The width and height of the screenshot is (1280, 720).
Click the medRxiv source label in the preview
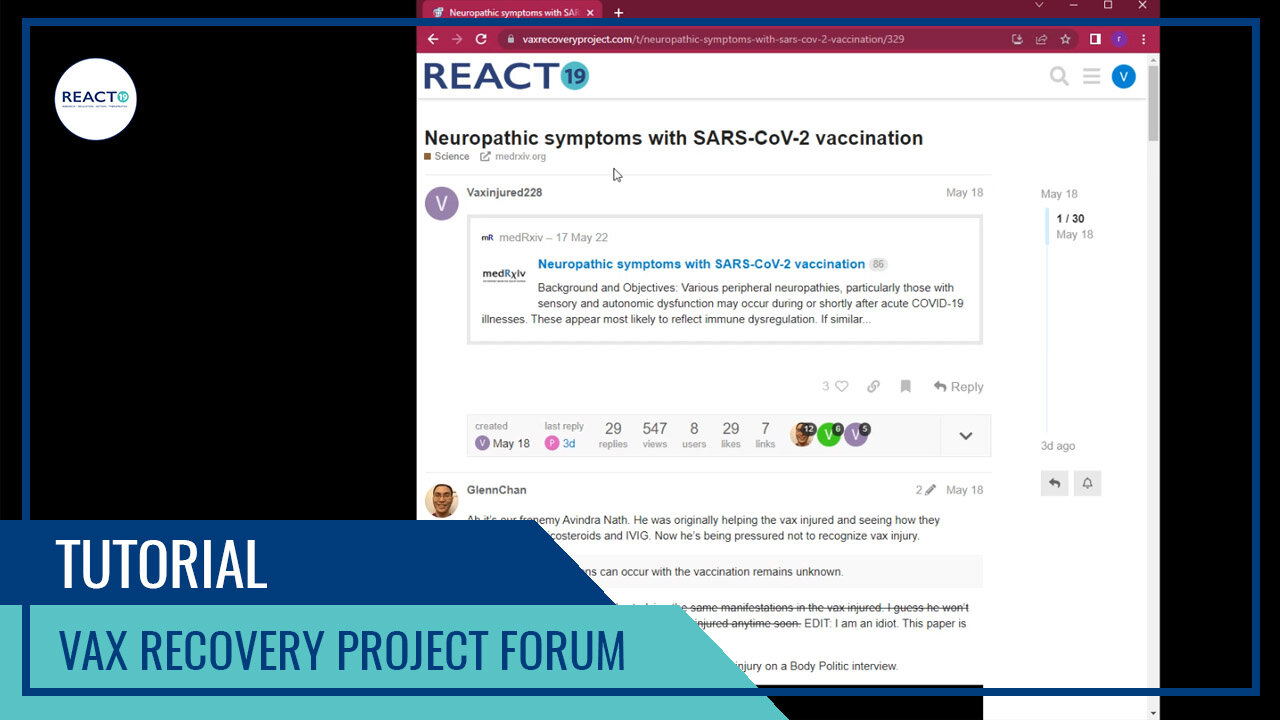[x=554, y=238]
